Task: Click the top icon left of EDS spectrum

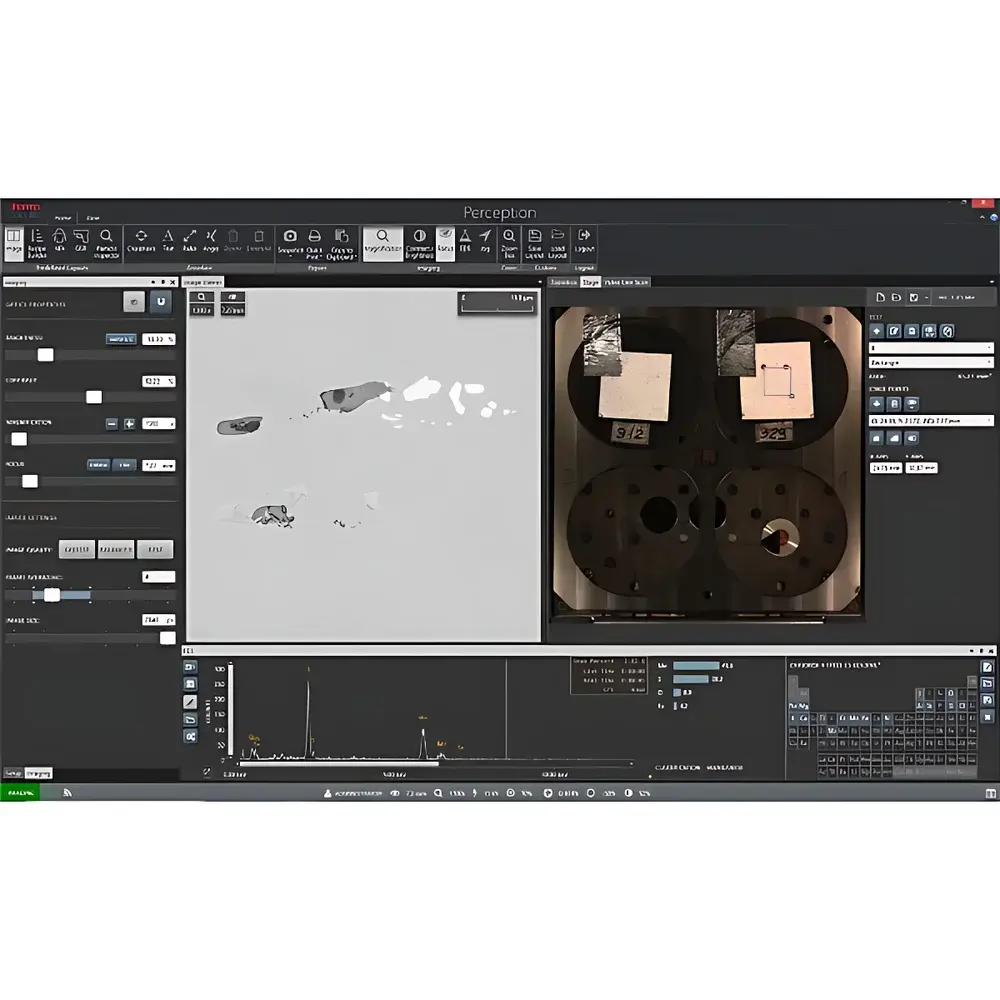Action: click(x=190, y=666)
